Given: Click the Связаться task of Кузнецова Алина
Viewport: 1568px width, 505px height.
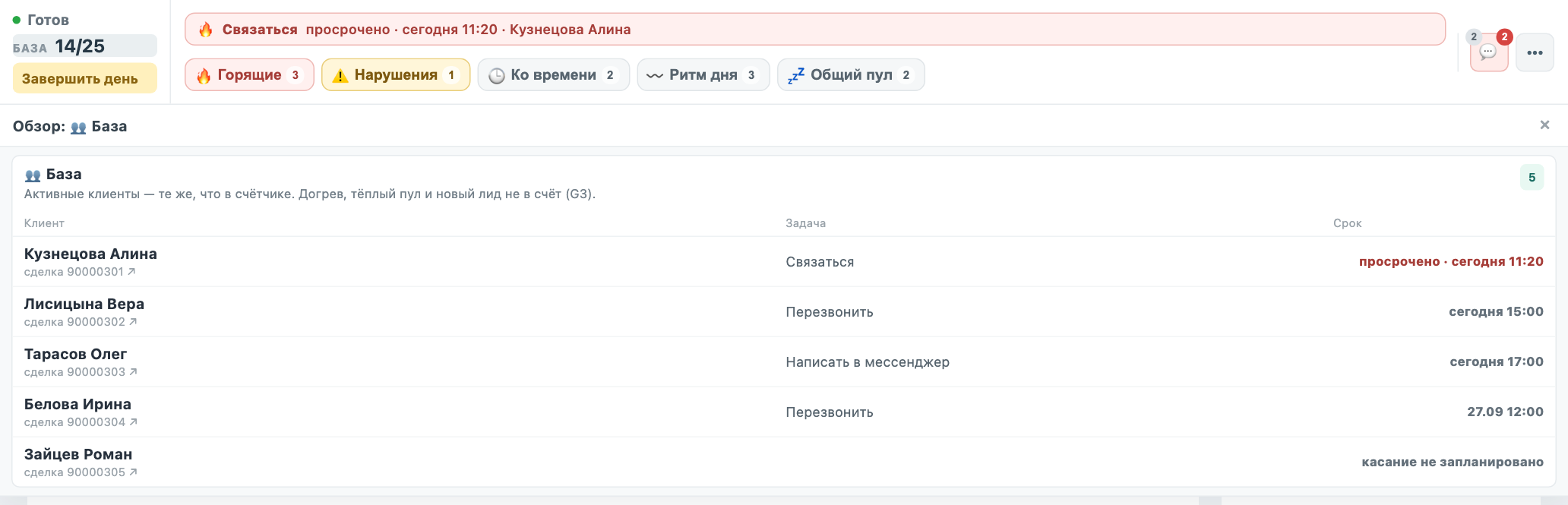Looking at the screenshot, I should [x=820, y=262].
